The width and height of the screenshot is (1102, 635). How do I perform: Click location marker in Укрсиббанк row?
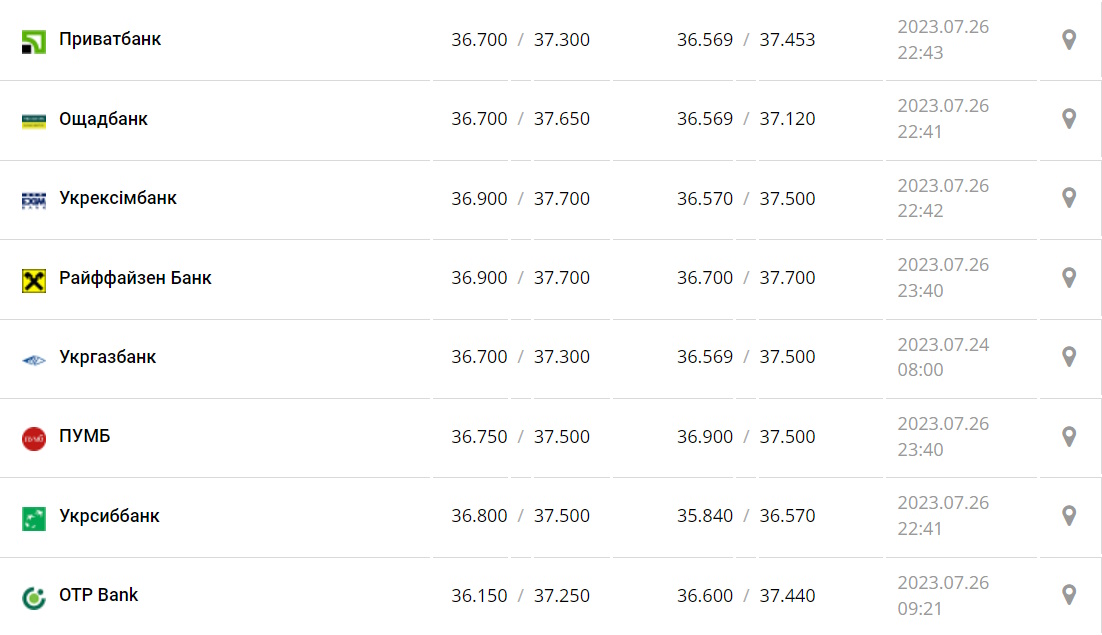(1068, 516)
